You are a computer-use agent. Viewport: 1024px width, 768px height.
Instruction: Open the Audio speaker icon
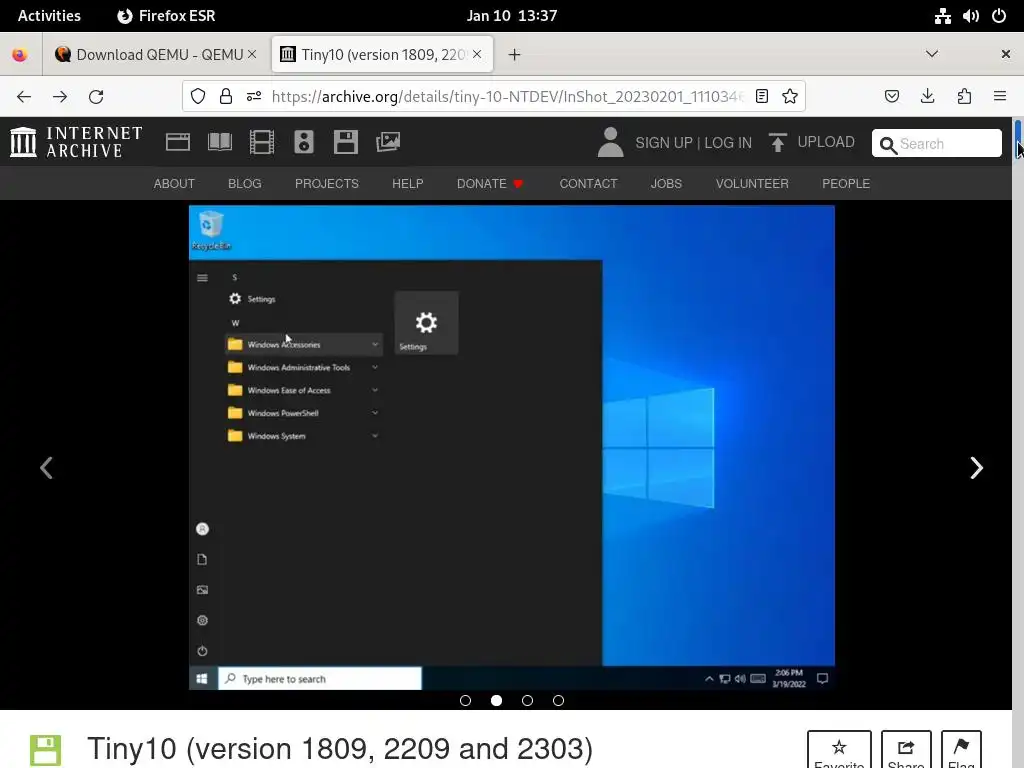coord(304,142)
